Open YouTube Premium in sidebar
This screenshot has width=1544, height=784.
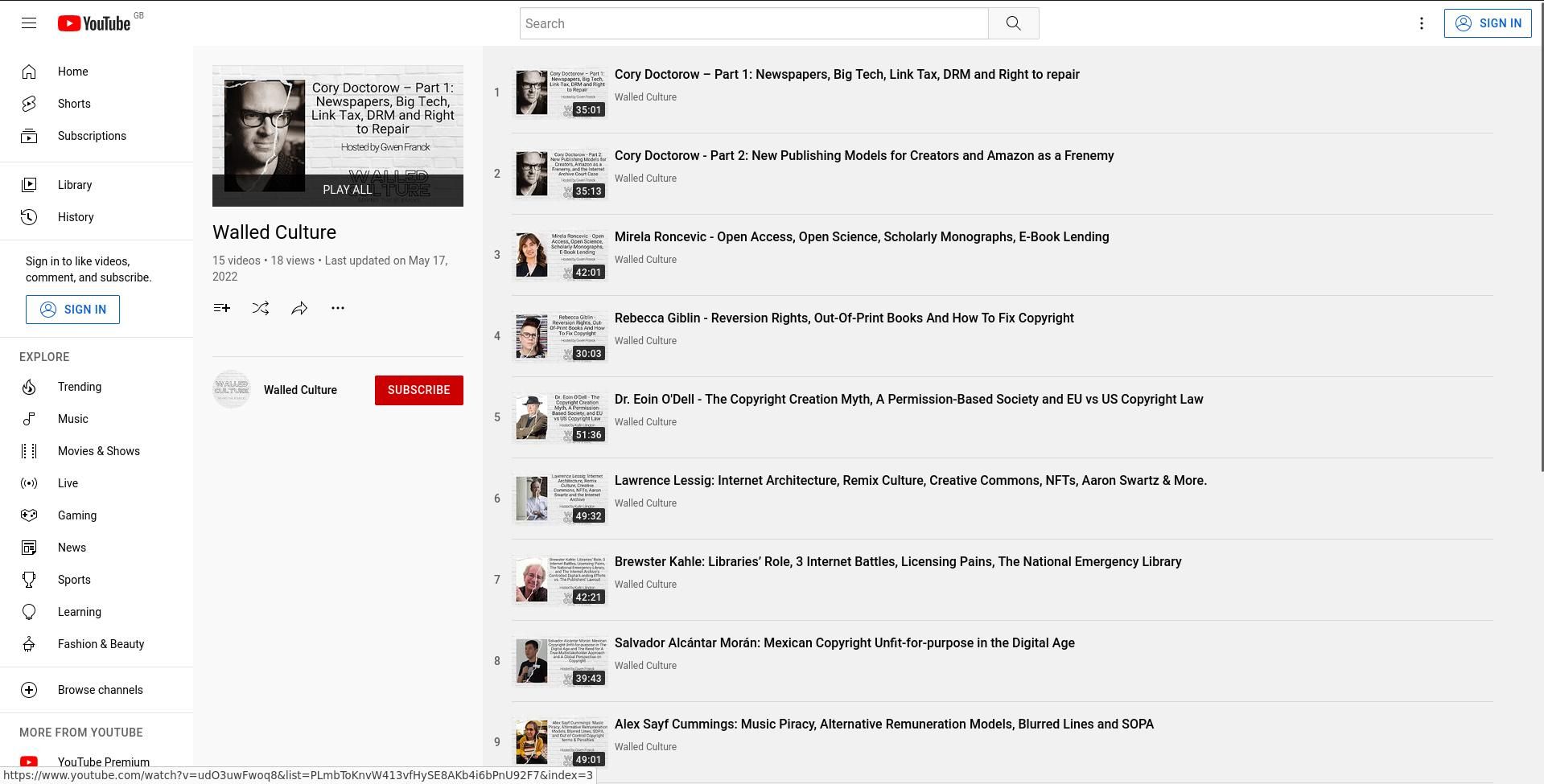click(x=97, y=761)
